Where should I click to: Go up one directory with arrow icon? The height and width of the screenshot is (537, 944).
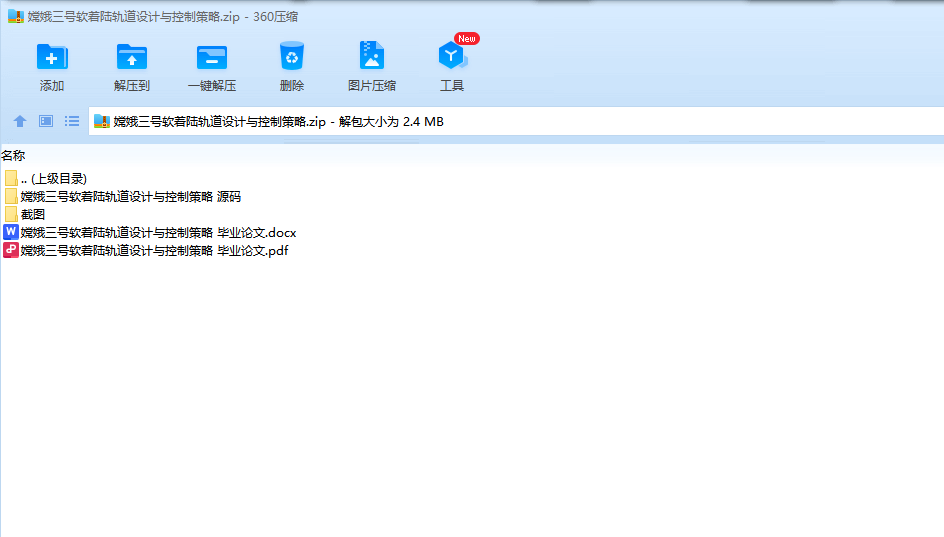click(x=20, y=122)
